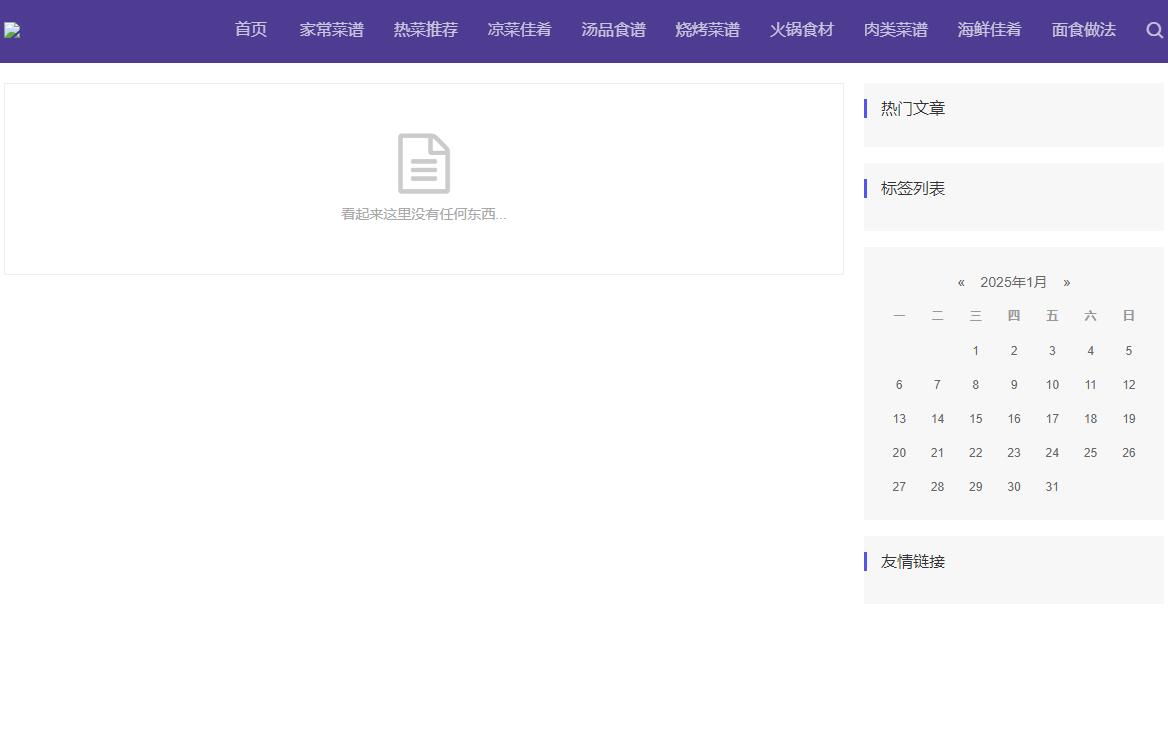Open the 肉类菜谱 category
Viewport: 1168px width, 729px height.
895,30
